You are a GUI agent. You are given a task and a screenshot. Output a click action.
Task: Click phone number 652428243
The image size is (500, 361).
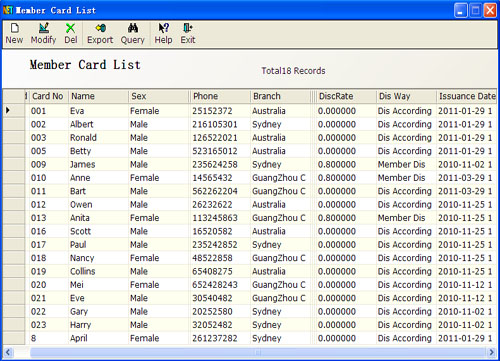coord(215,285)
